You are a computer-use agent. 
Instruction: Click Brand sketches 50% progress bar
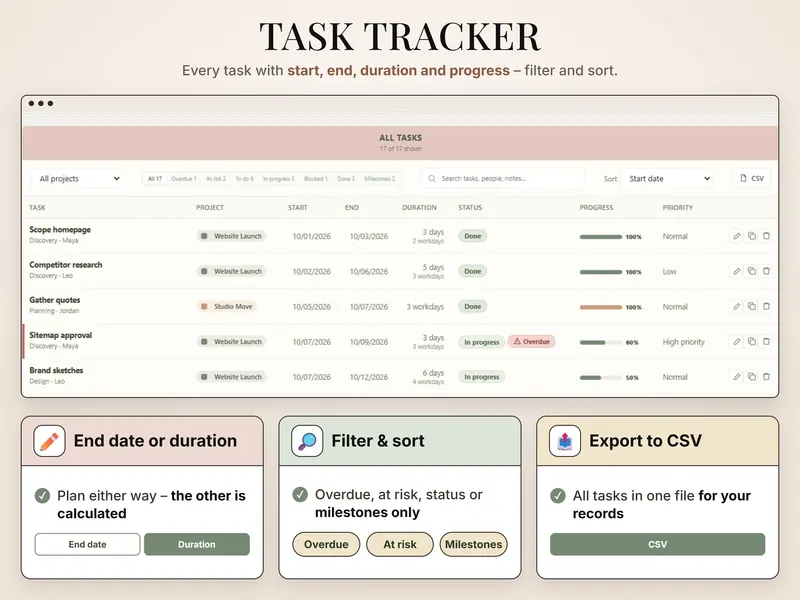point(601,378)
